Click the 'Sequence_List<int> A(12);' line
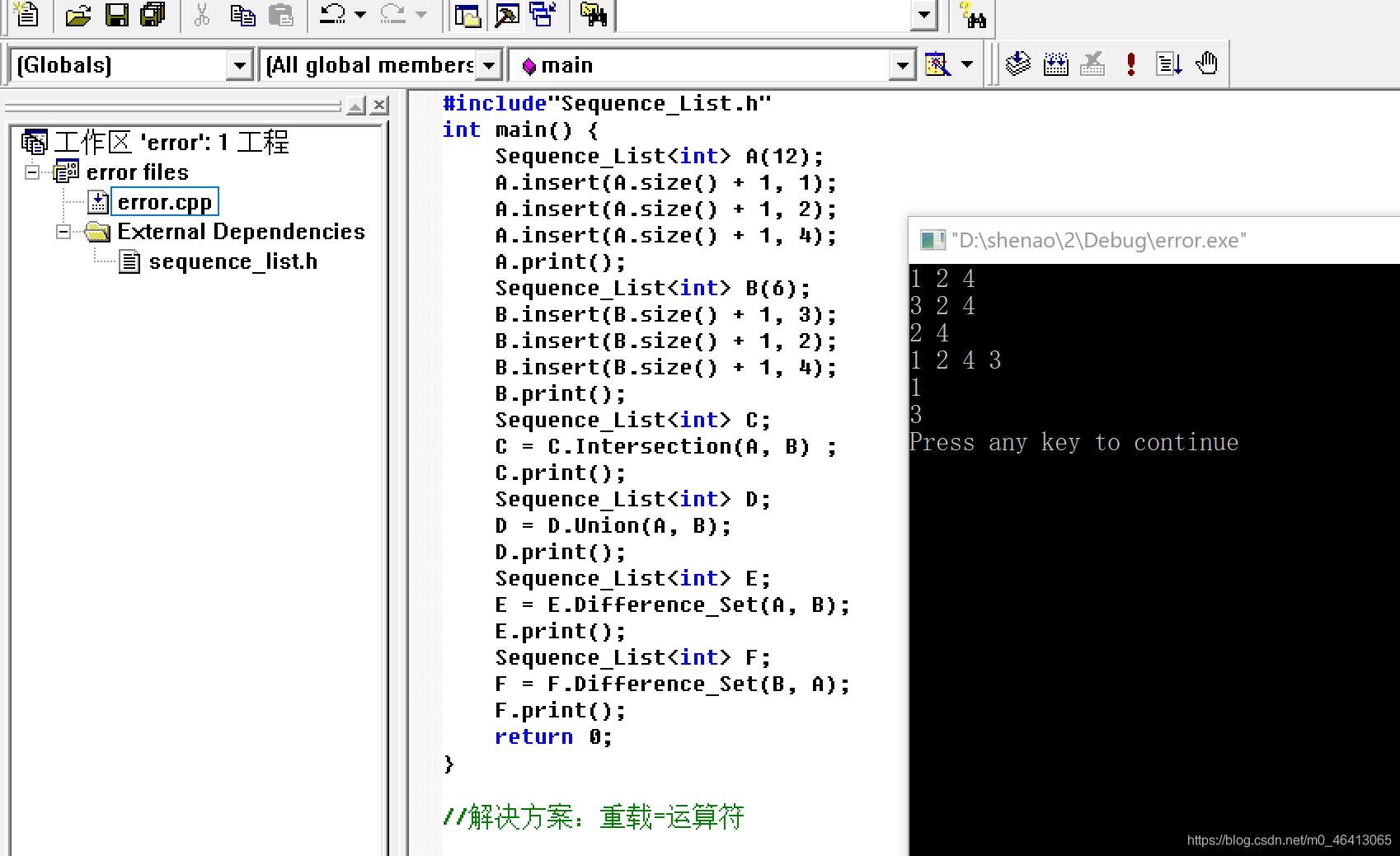Screen dimensions: 1400x856 (660, 156)
